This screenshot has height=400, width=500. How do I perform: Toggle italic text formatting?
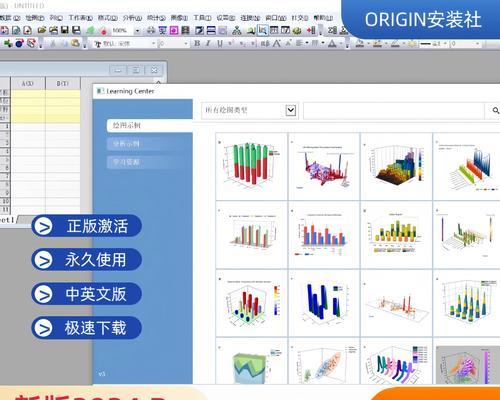(x=208, y=43)
